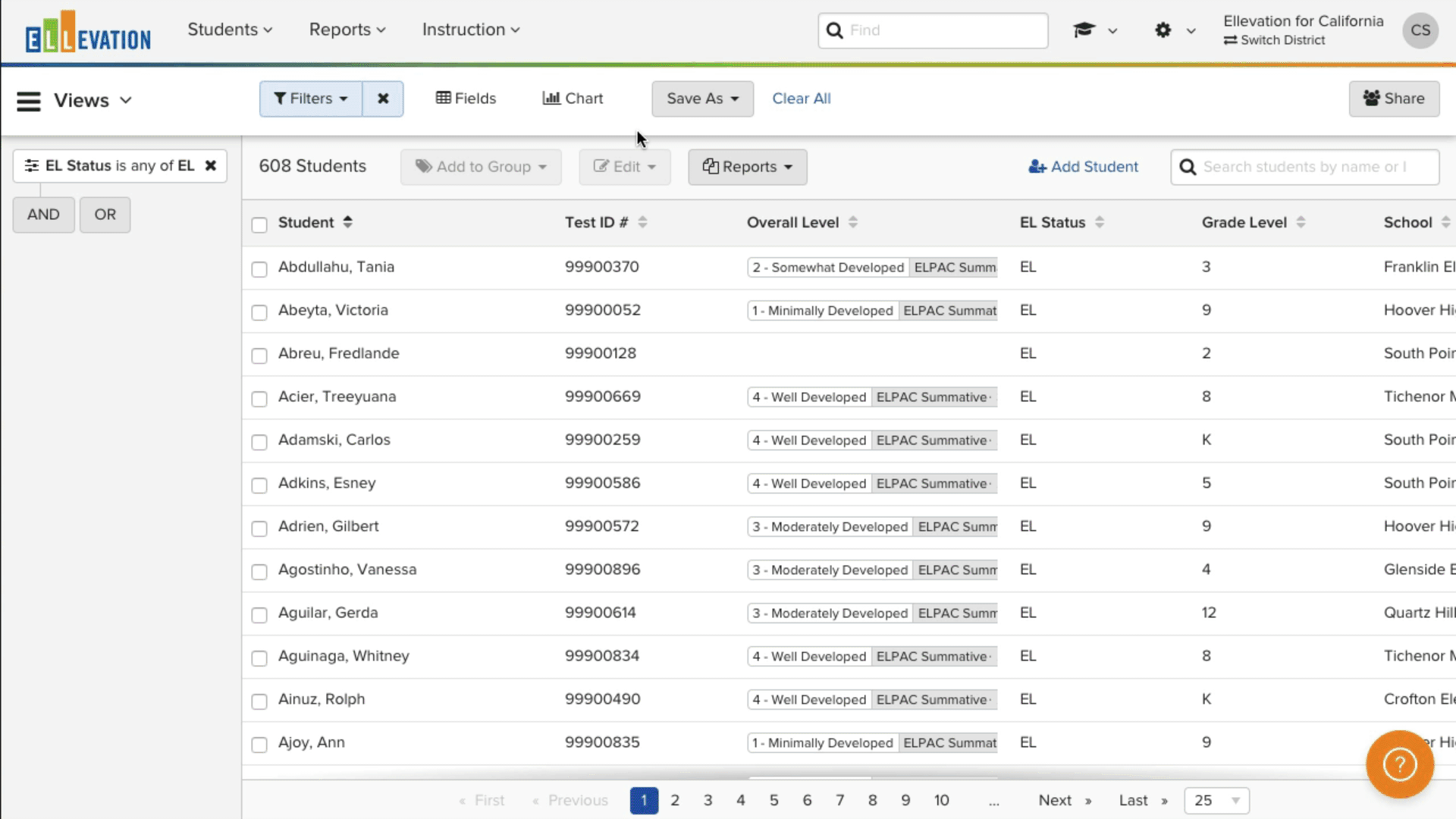Sort by Overall Level column arrows
This screenshot has height=819, width=1456.
pos(852,222)
